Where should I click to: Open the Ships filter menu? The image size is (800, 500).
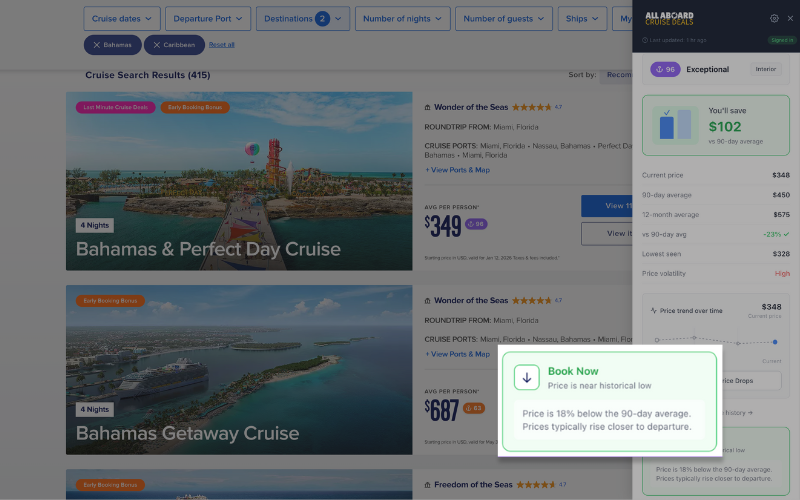coord(582,18)
